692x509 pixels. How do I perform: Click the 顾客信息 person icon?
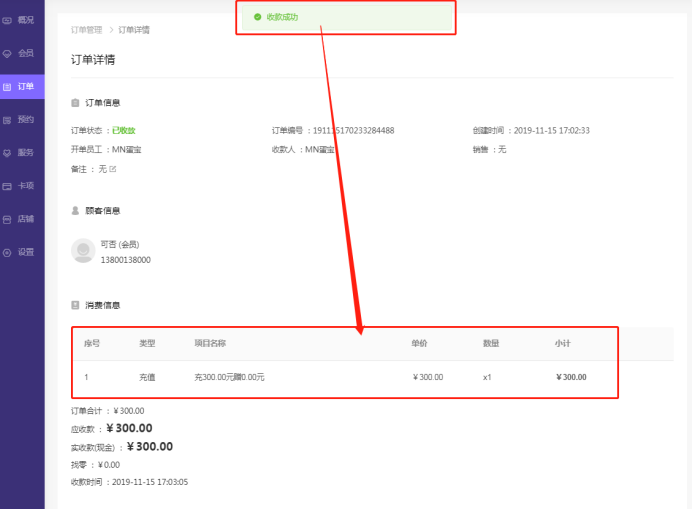(x=75, y=211)
